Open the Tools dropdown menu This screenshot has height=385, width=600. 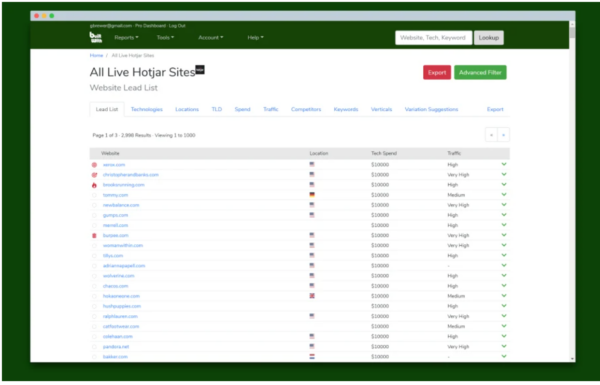pos(165,38)
